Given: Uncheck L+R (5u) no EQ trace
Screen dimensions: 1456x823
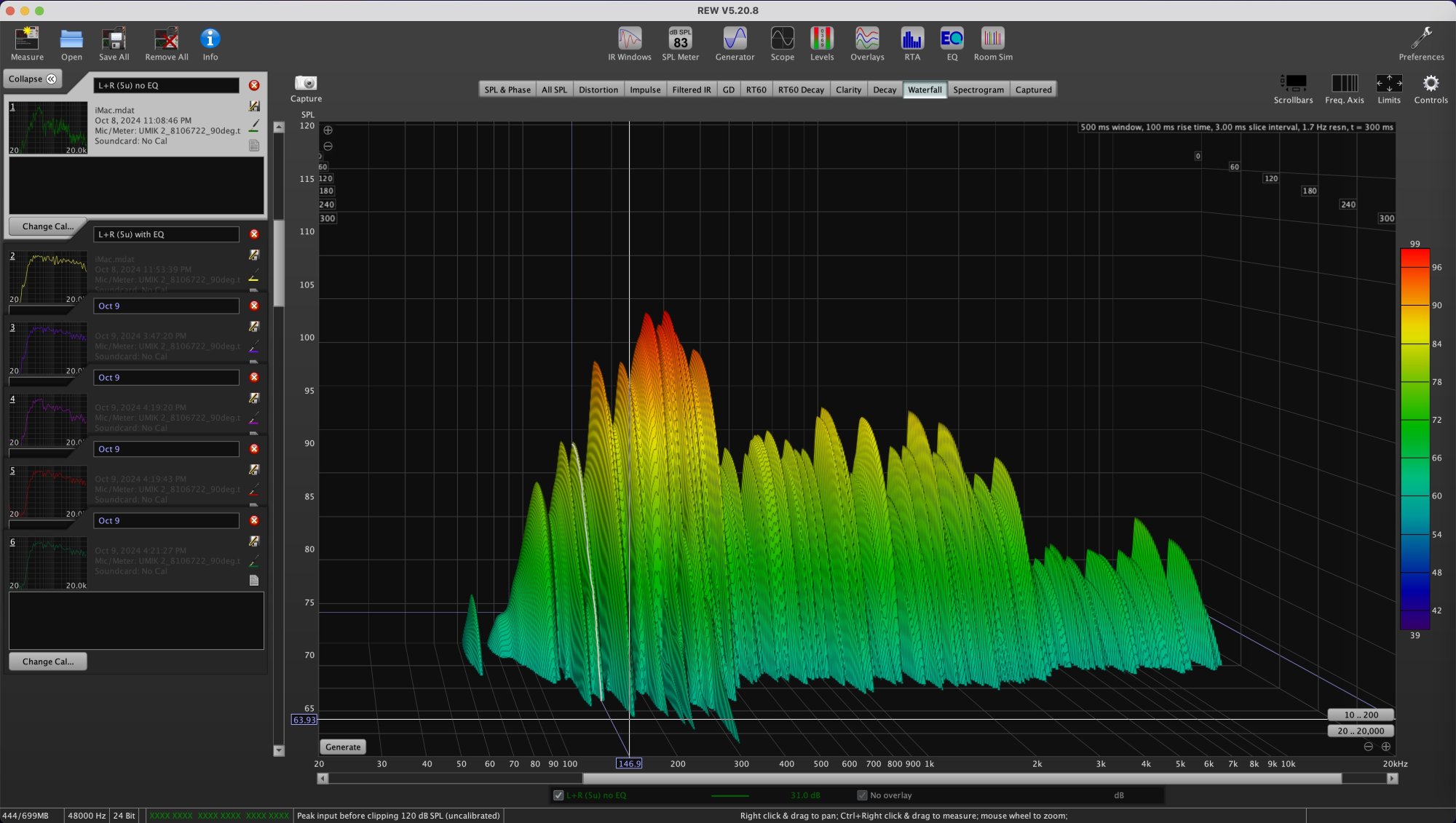Looking at the screenshot, I should pos(558,795).
